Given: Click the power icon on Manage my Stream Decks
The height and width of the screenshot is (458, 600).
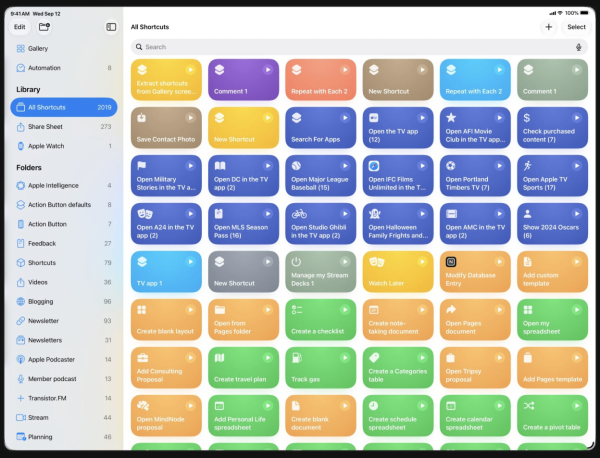Looking at the screenshot, I should (x=296, y=262).
